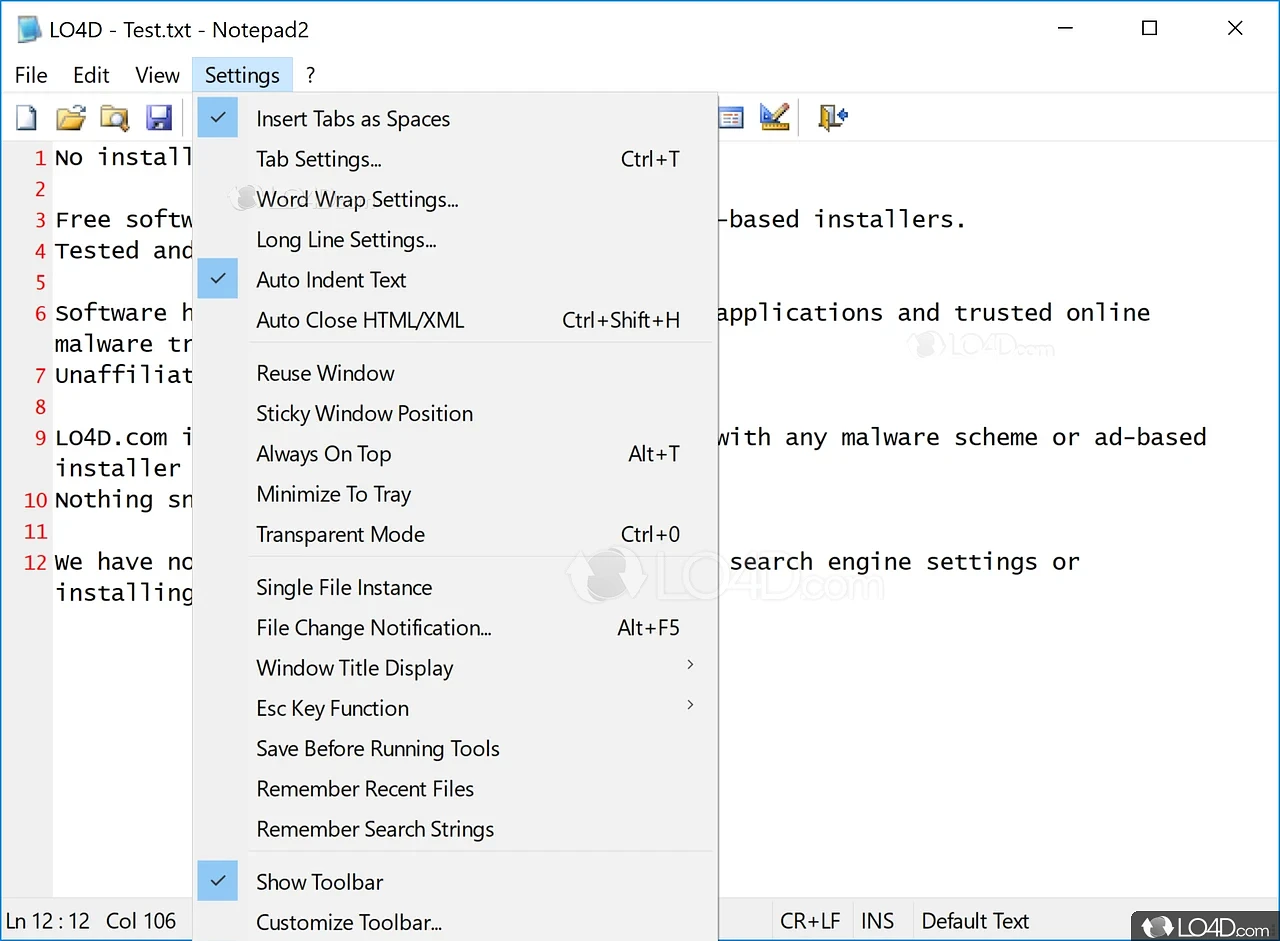The height and width of the screenshot is (941, 1280).
Task: Select Customize Toolbar... menu entry
Action: point(456,922)
